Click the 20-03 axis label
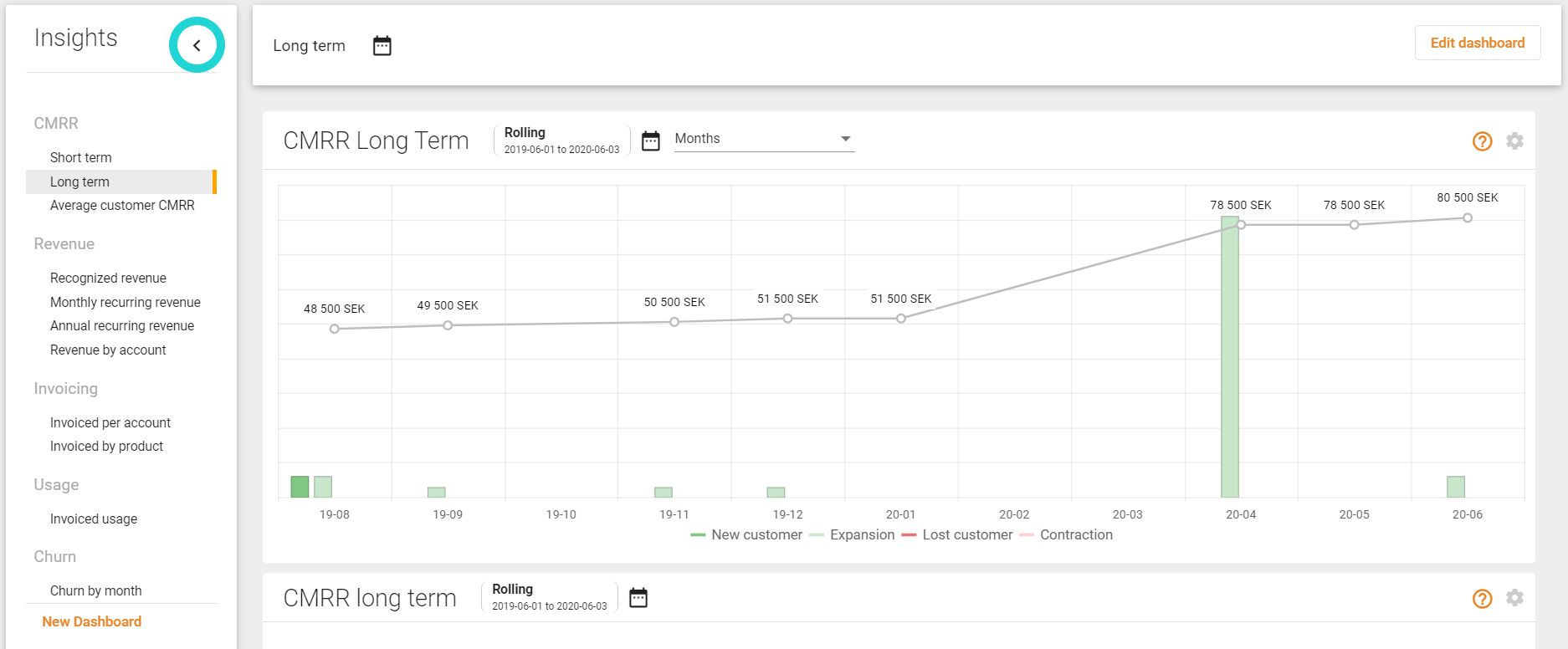Image resolution: width=1568 pixels, height=649 pixels. point(1128,514)
